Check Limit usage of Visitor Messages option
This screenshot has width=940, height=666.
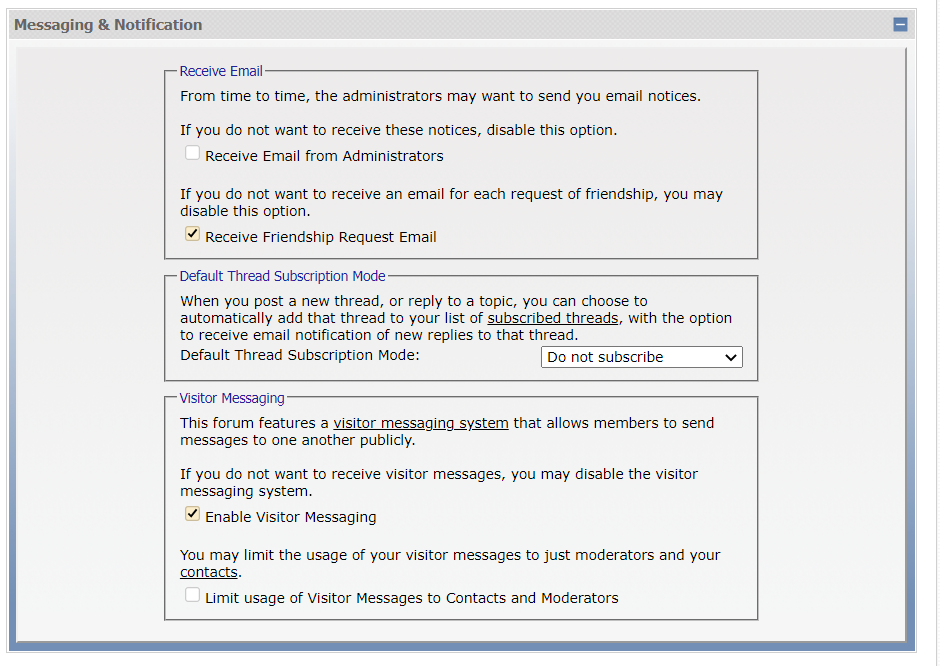192,595
